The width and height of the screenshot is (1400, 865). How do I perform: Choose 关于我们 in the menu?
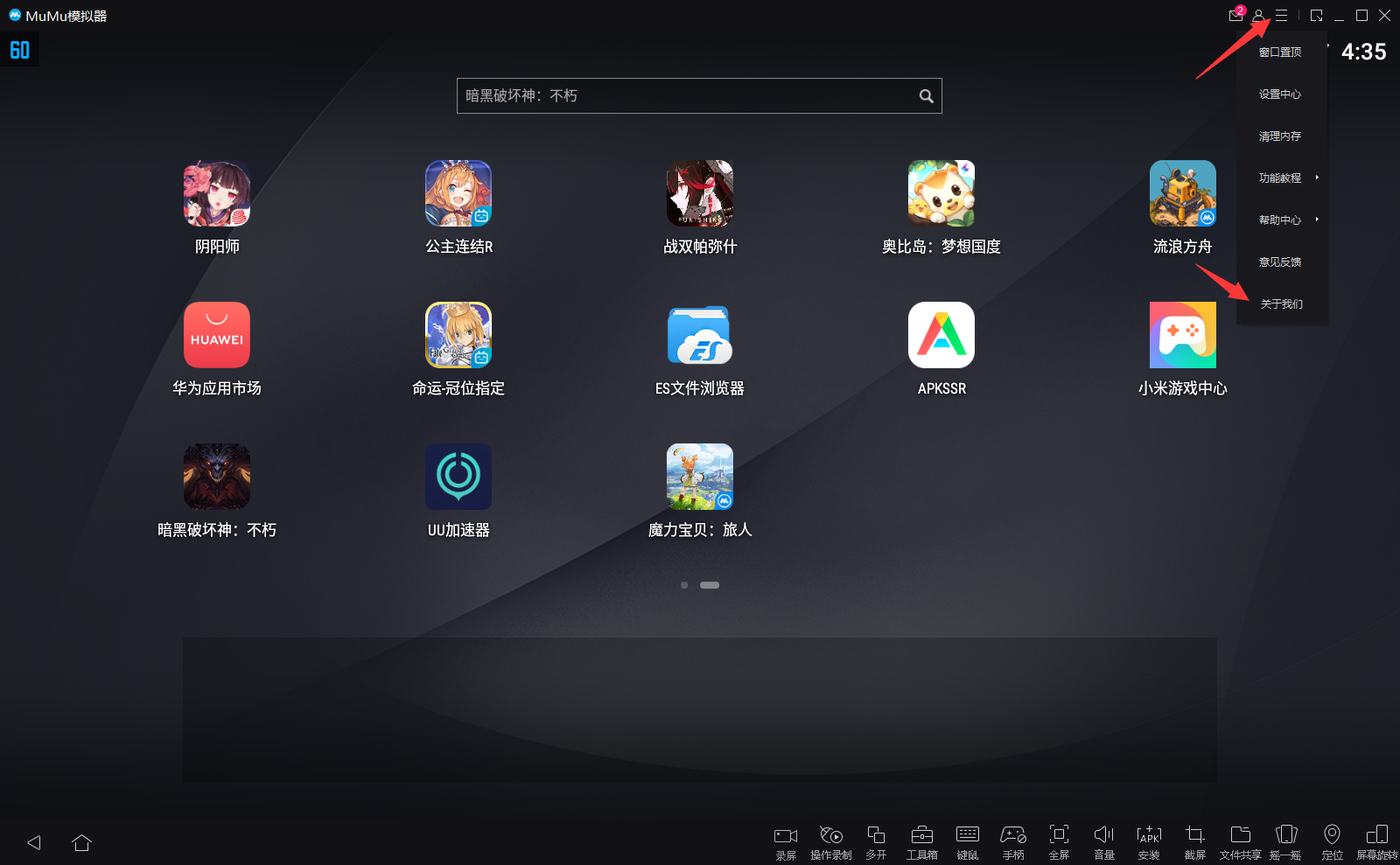(x=1282, y=304)
